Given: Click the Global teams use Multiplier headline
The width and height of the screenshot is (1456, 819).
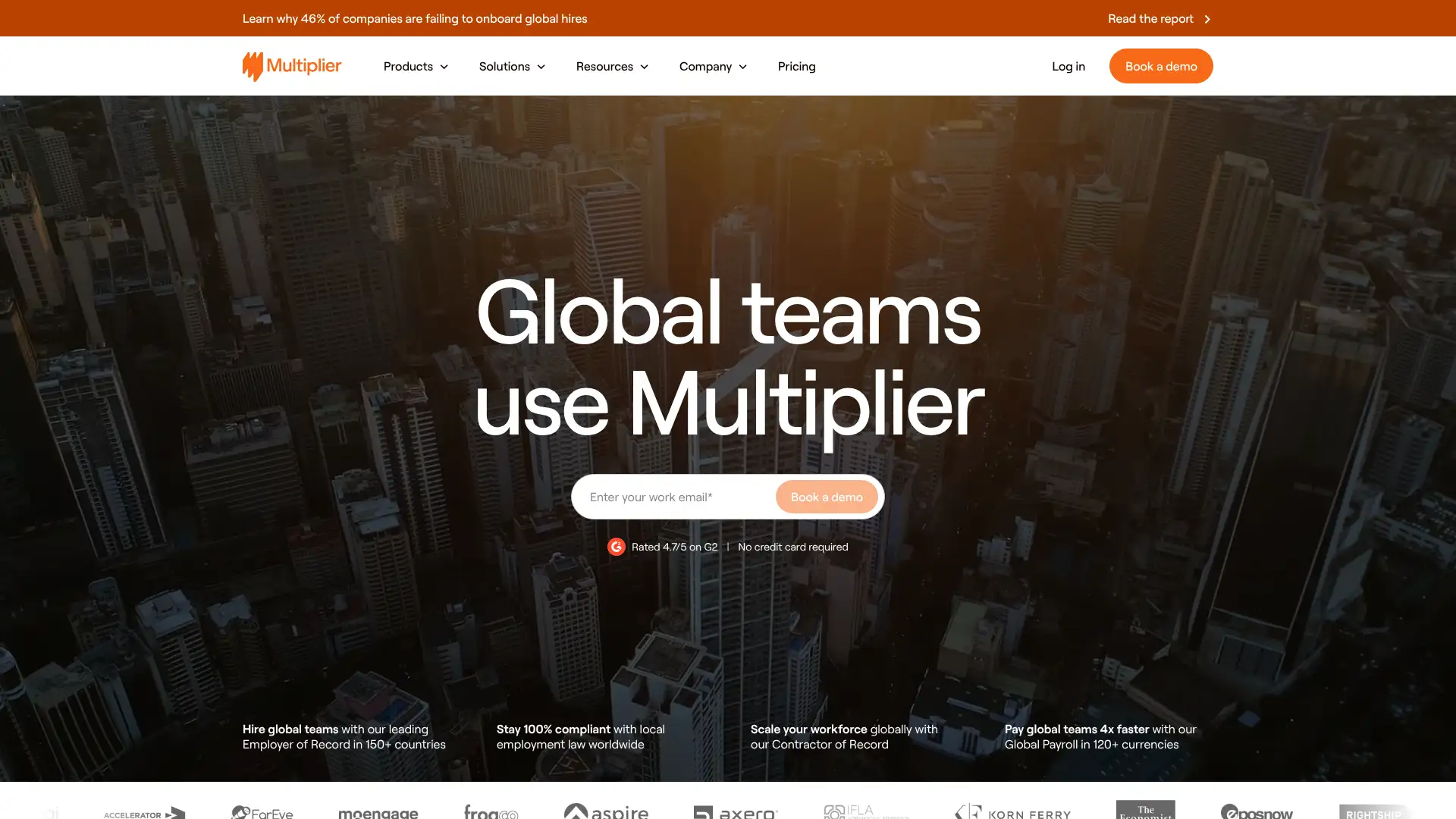Looking at the screenshot, I should coord(729,359).
